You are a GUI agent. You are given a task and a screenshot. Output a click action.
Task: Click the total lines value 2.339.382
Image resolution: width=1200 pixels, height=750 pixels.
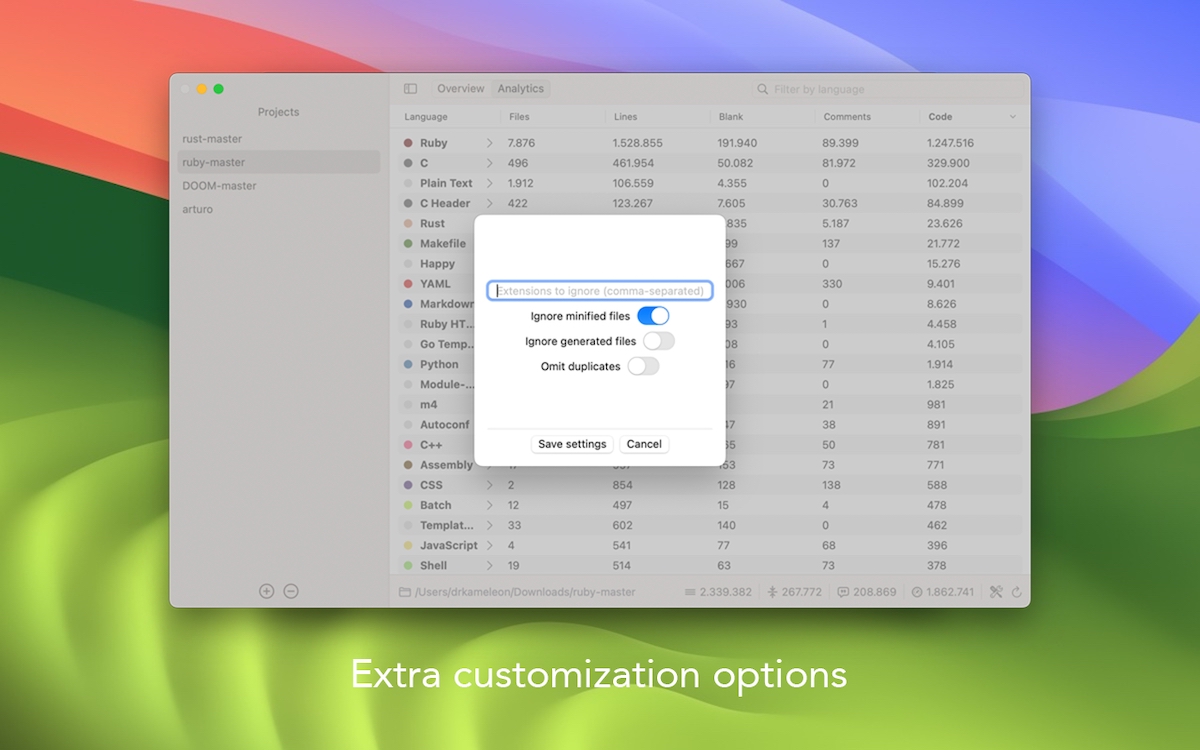(725, 592)
